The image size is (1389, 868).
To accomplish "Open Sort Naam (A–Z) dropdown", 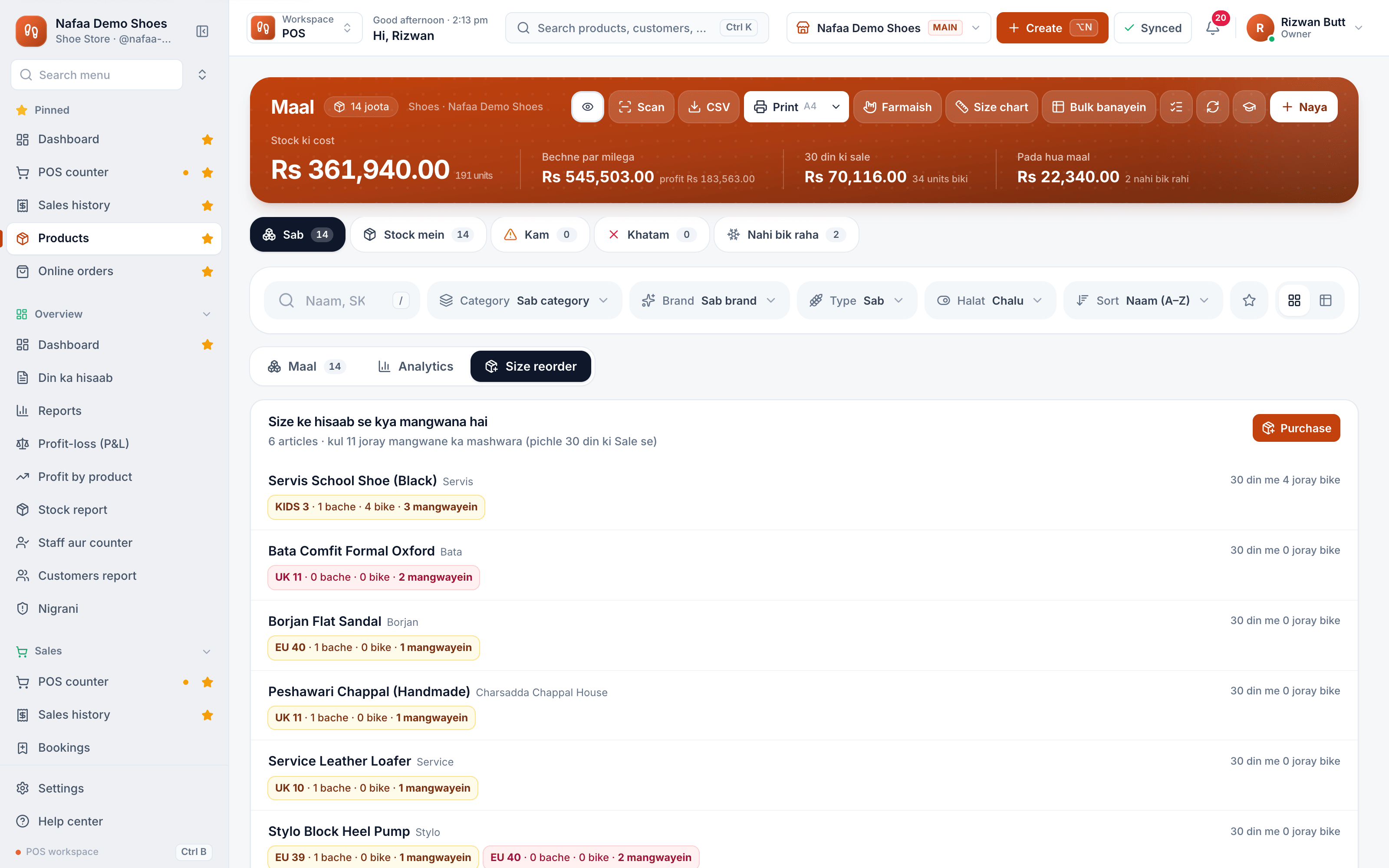I will pos(1142,300).
